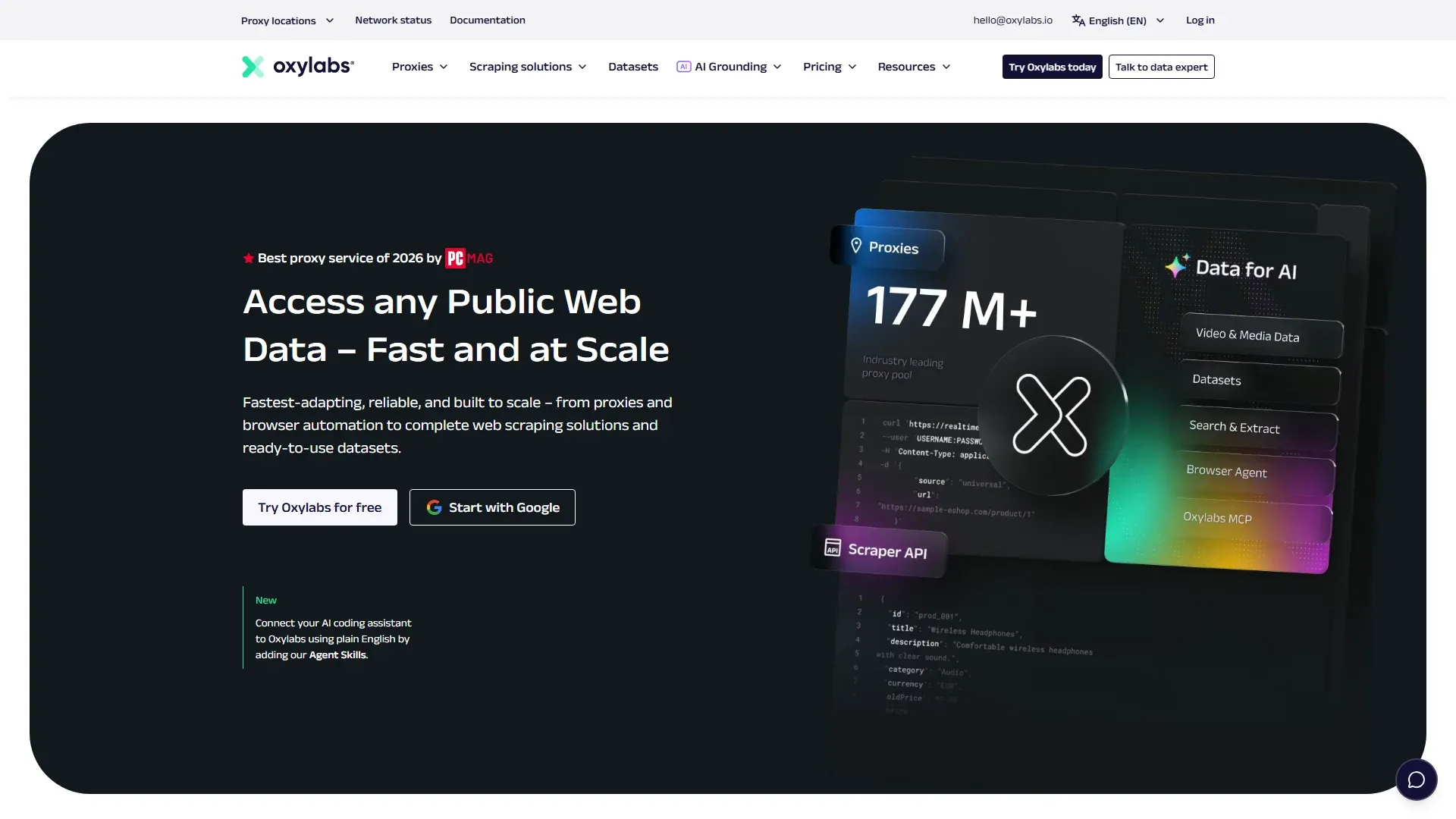Expand the Pricing menu chevron
This screenshot has height=819, width=1456.
point(852,67)
